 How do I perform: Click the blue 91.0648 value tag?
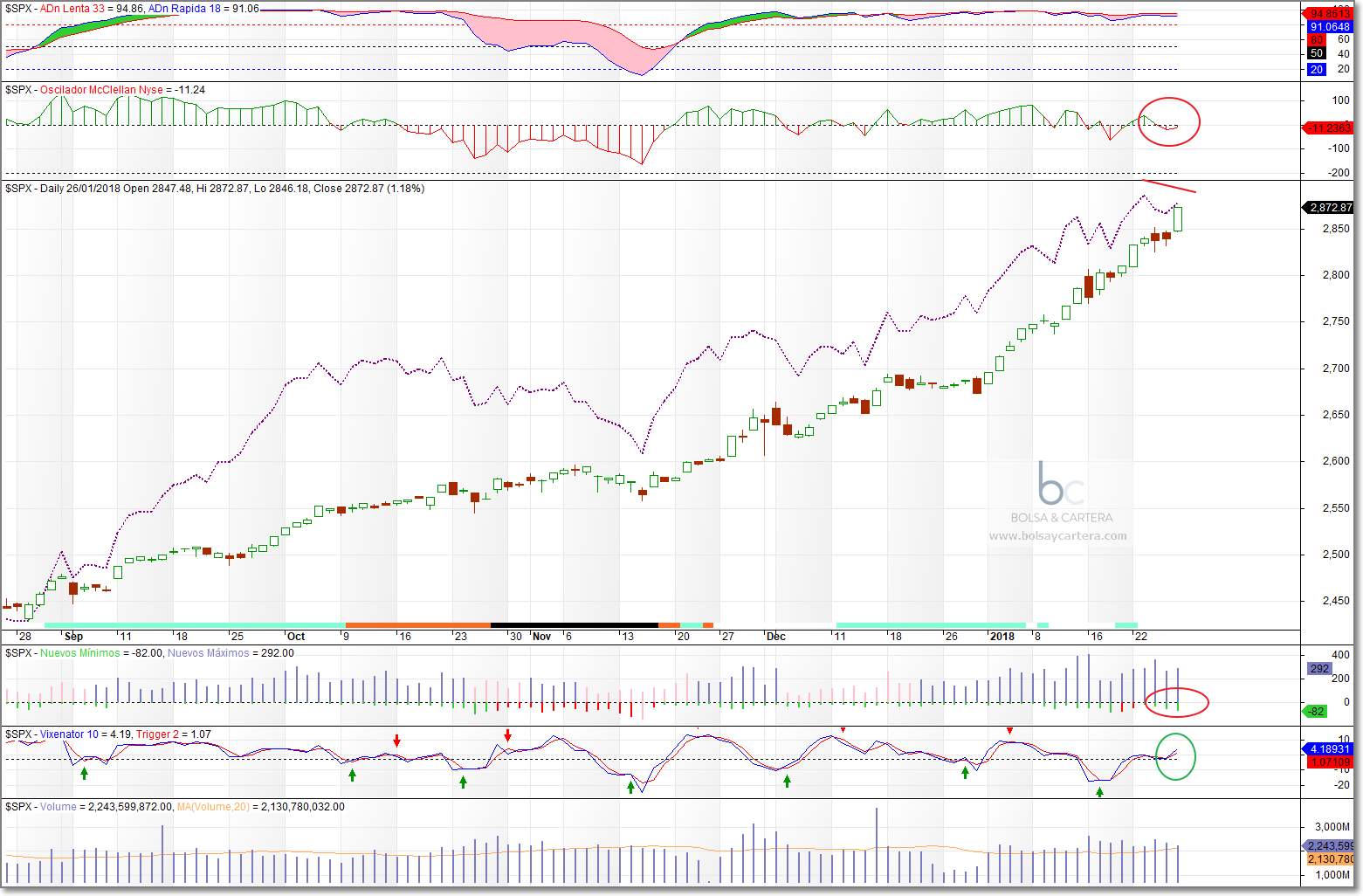click(x=1330, y=27)
